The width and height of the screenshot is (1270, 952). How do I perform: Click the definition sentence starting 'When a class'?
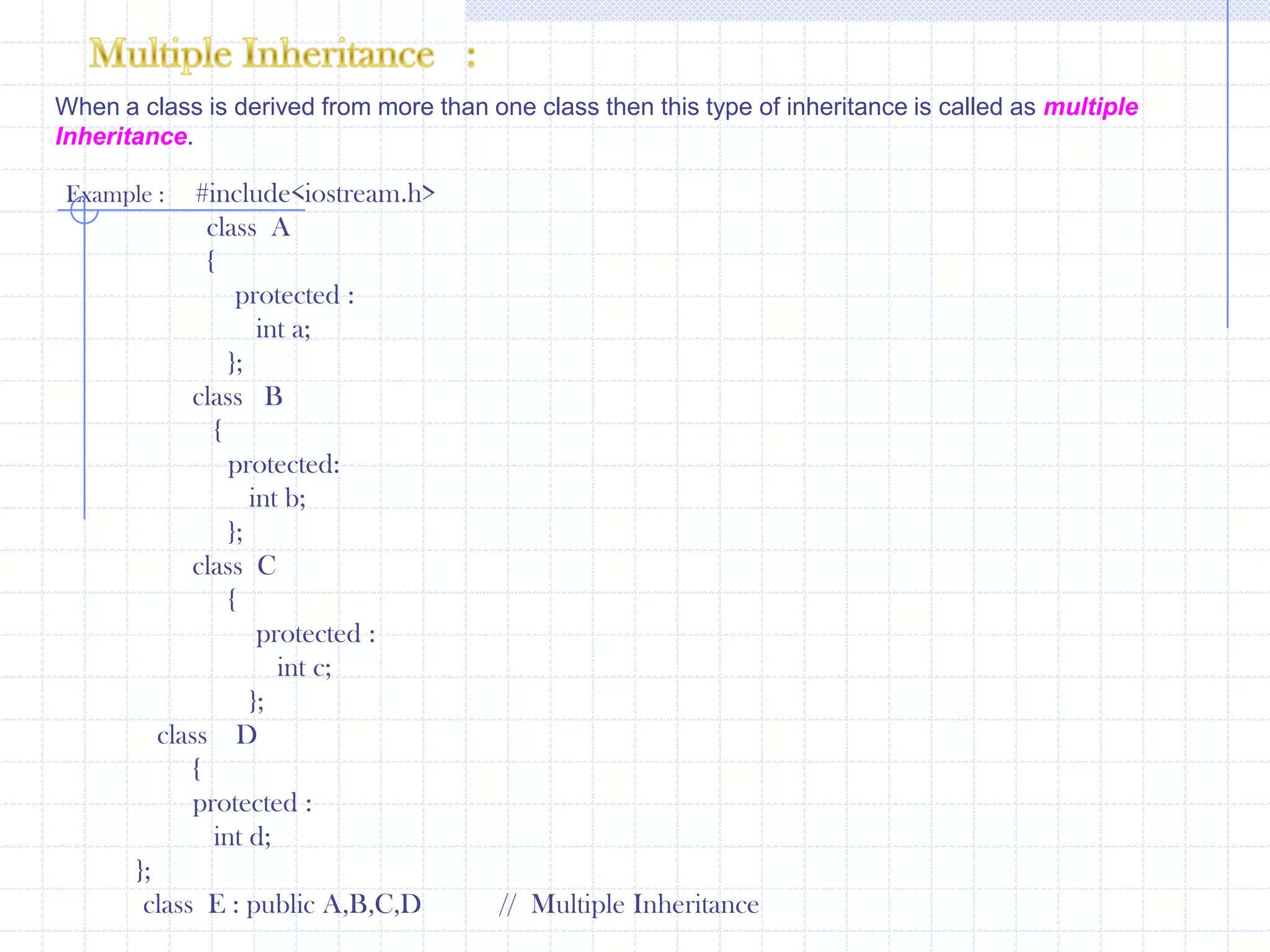(x=546, y=107)
